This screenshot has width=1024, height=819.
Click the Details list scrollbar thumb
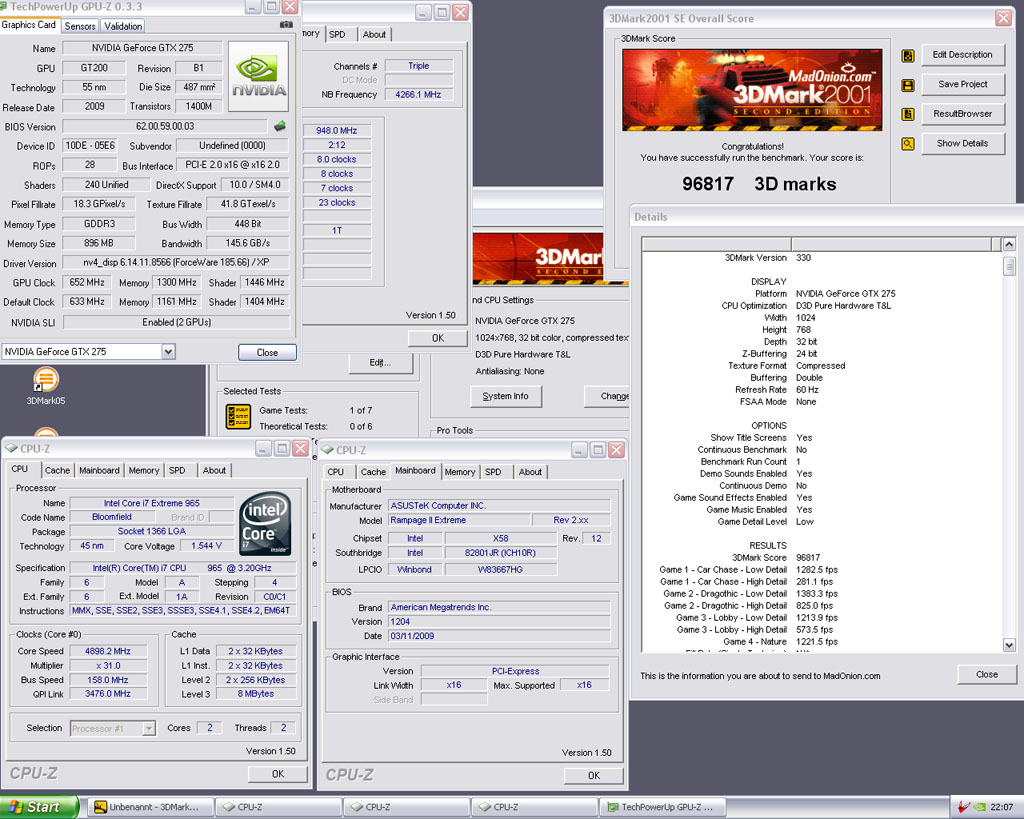click(1009, 266)
